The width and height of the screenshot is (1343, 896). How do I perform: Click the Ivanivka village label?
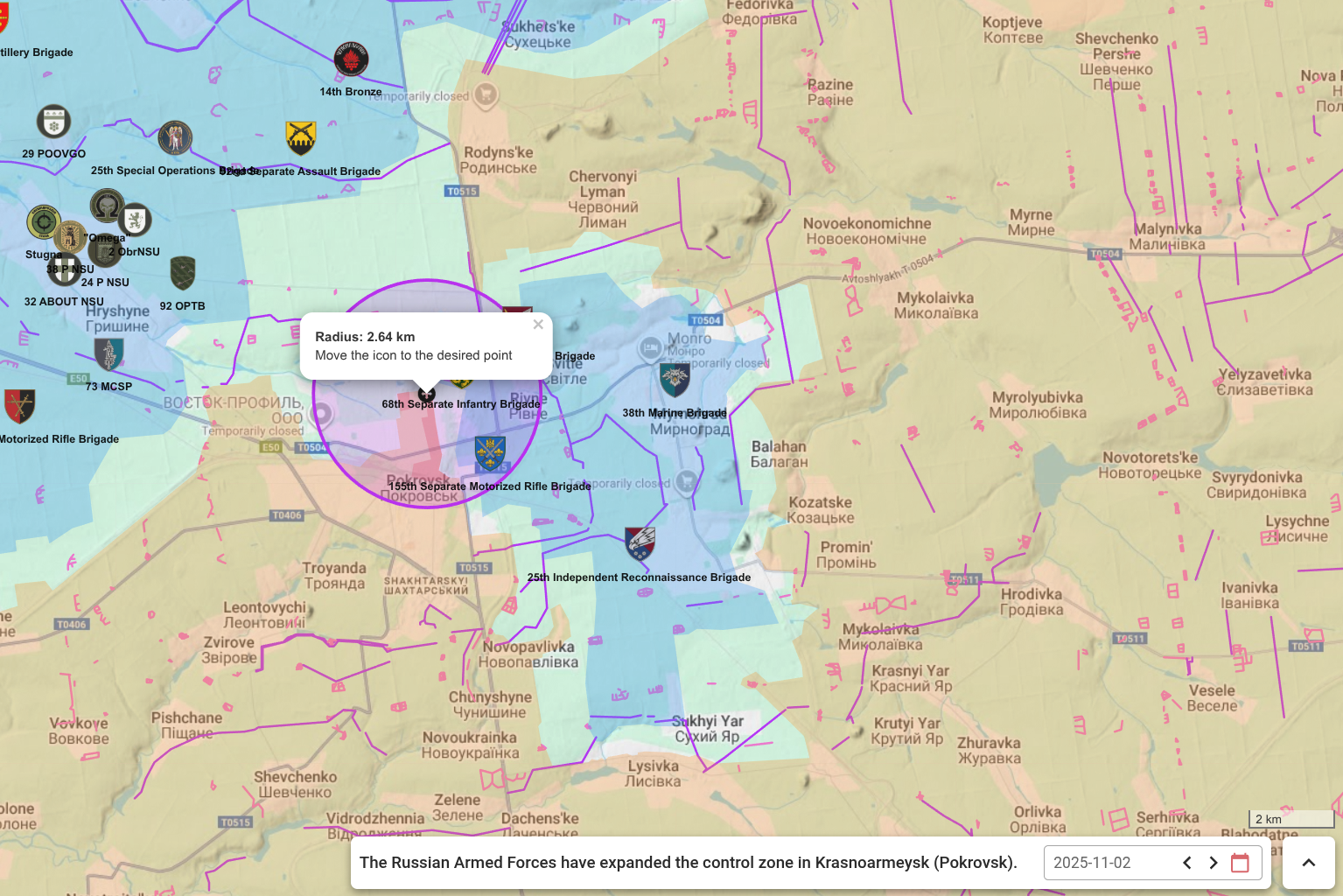1250,595
